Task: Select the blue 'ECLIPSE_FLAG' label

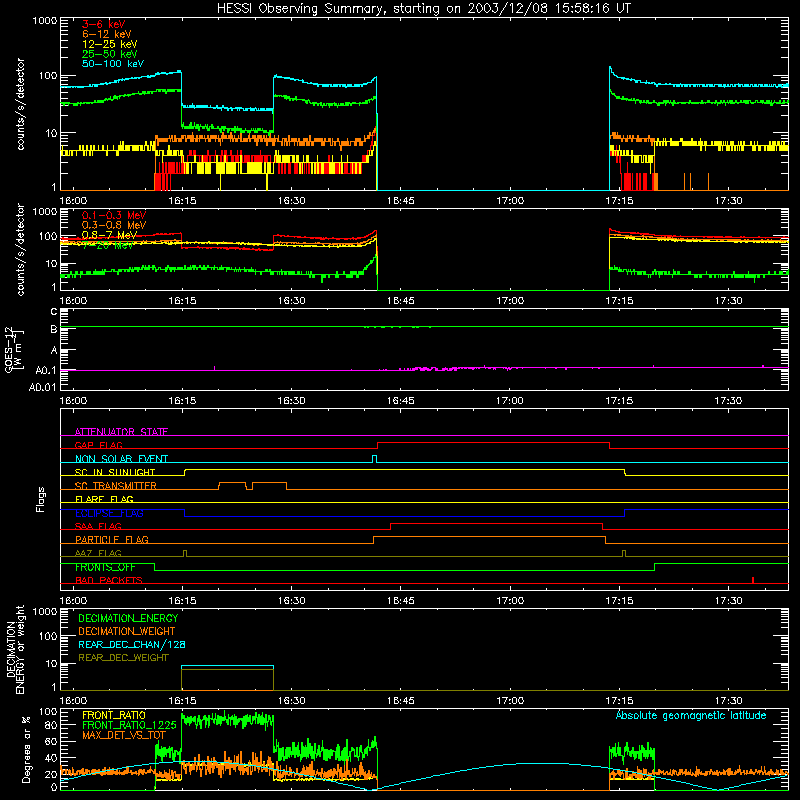Action: (109, 513)
